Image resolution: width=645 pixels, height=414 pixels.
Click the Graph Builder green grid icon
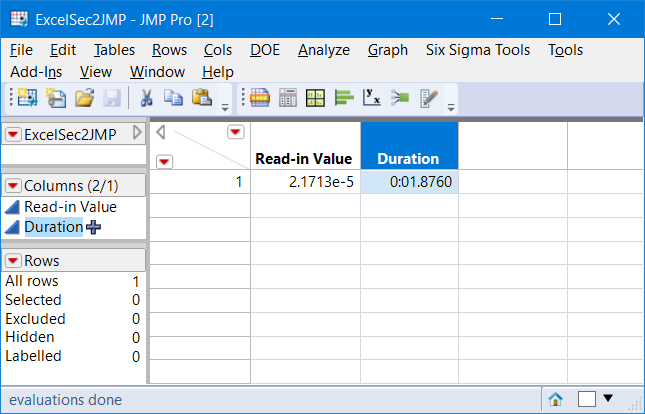point(316,99)
